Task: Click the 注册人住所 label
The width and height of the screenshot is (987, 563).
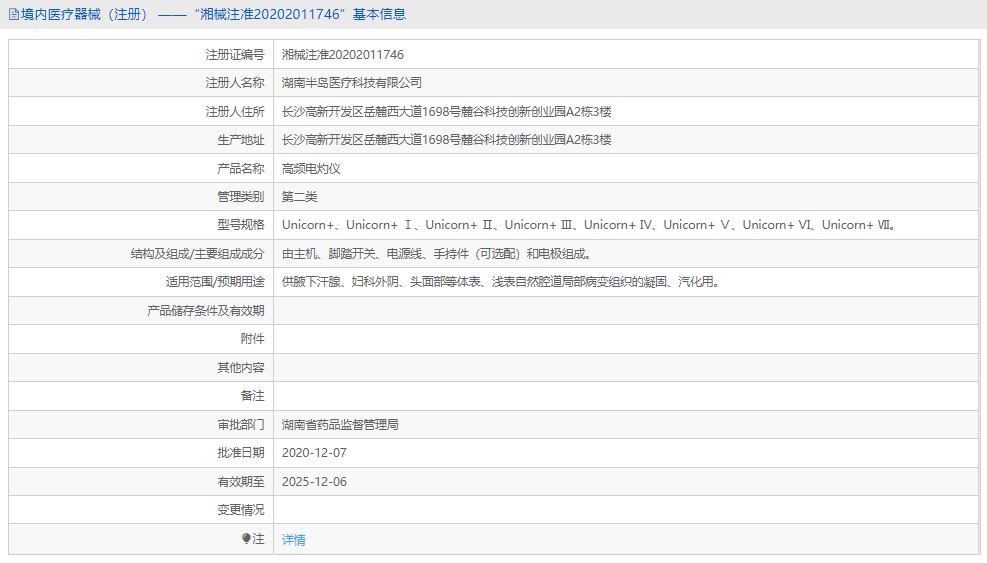Action: click(235, 112)
